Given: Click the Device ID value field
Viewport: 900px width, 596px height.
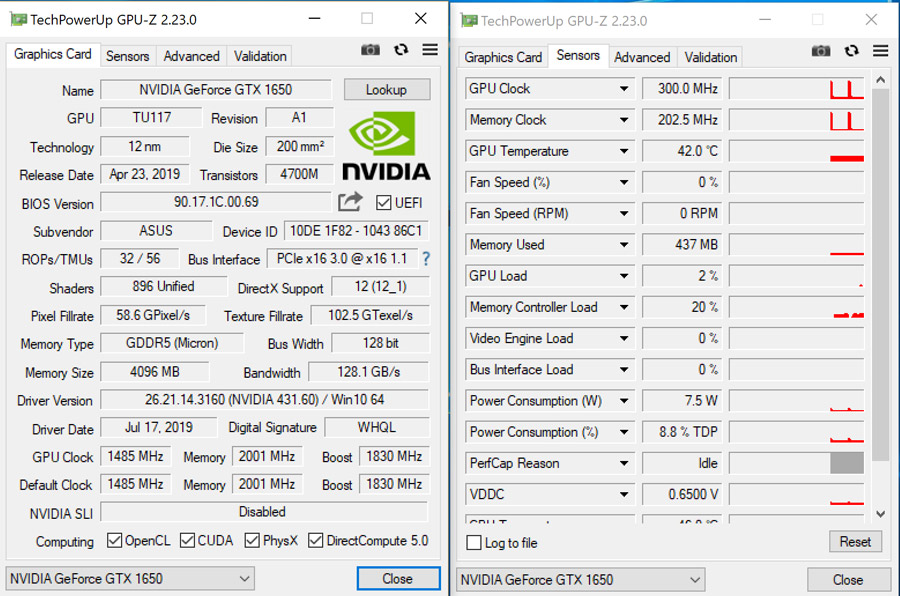Looking at the screenshot, I should click(x=356, y=231).
